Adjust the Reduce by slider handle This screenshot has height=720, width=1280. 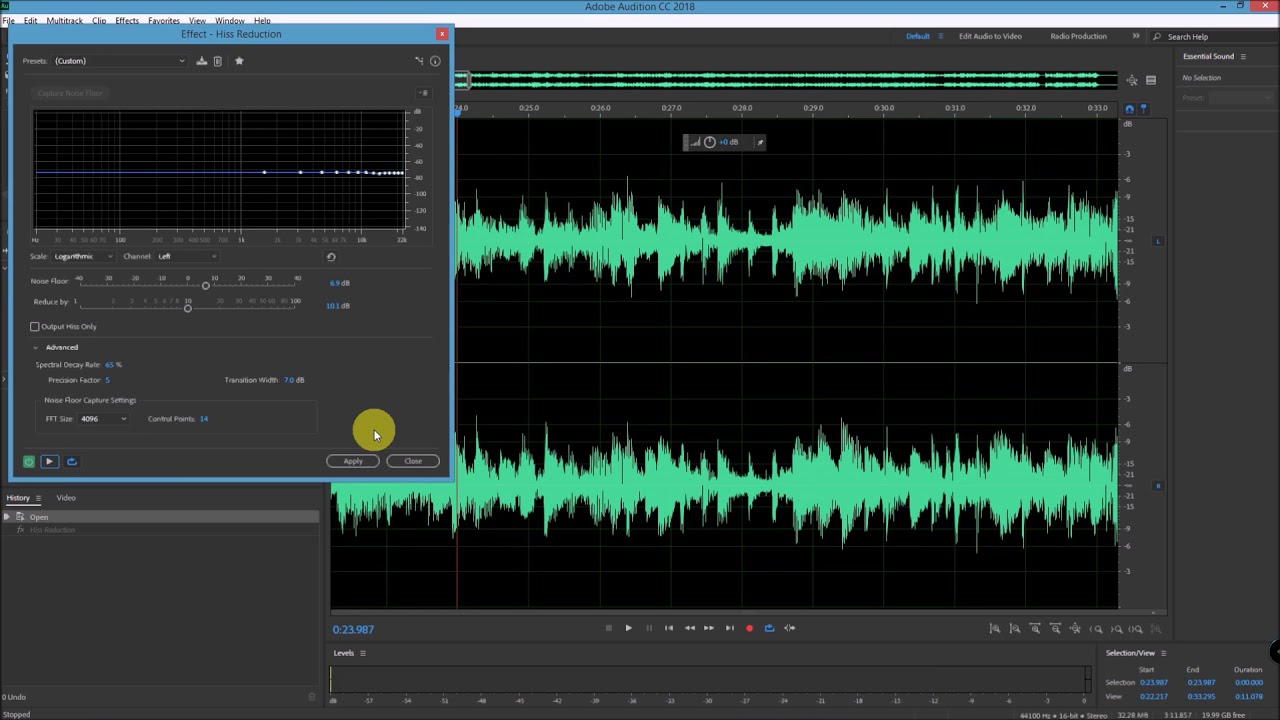click(187, 307)
